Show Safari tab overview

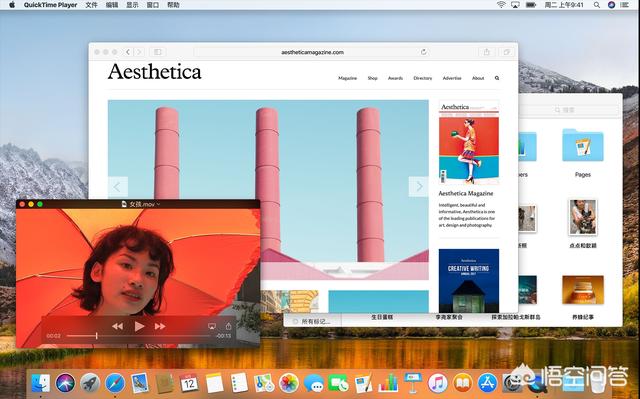point(507,52)
